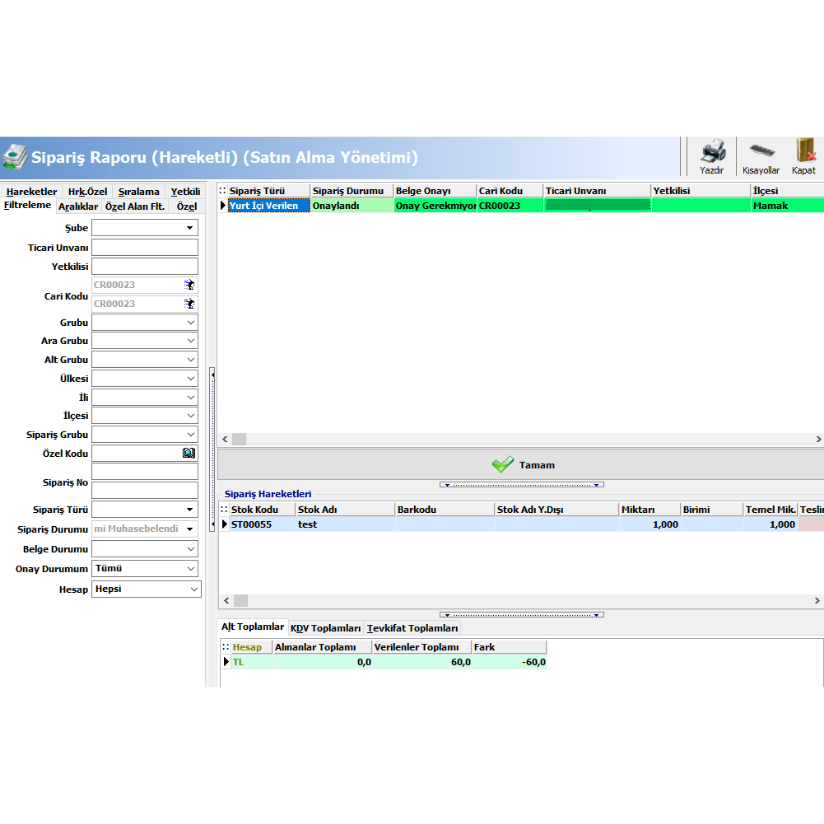Click the Cari Kodu lookup icon

click(x=190, y=284)
